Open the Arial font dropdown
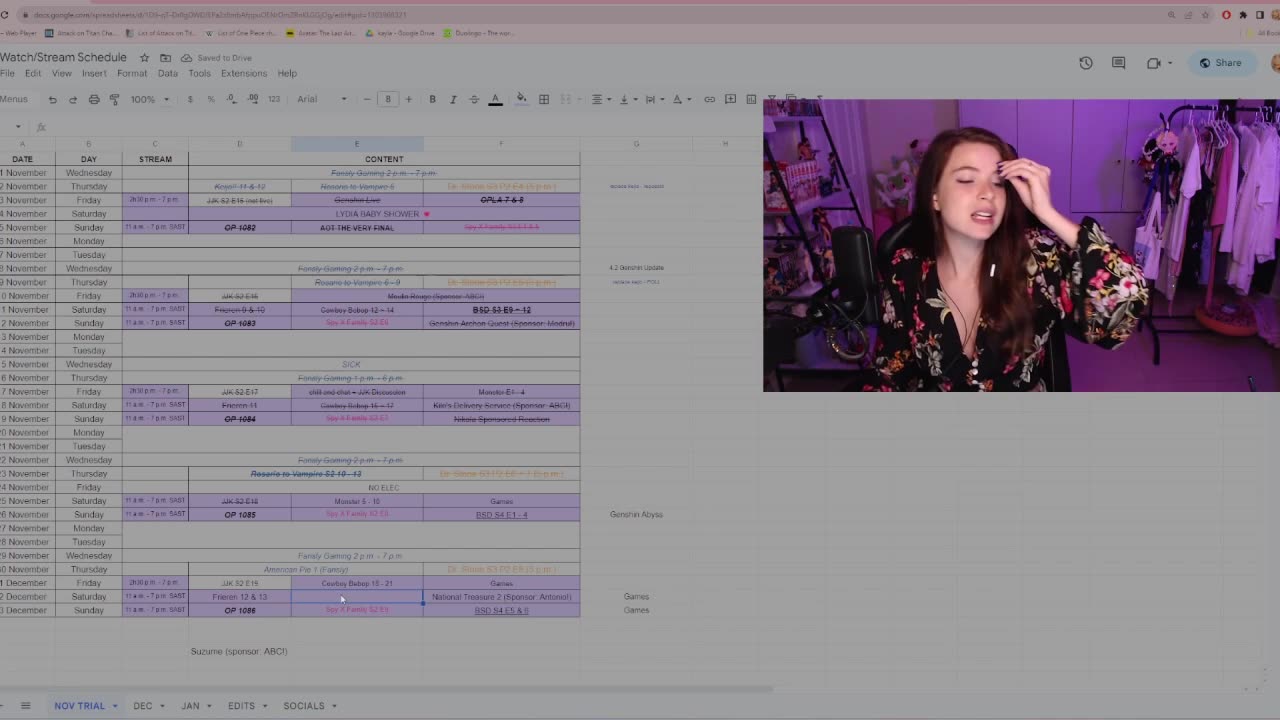The height and width of the screenshot is (720, 1280). [321, 99]
